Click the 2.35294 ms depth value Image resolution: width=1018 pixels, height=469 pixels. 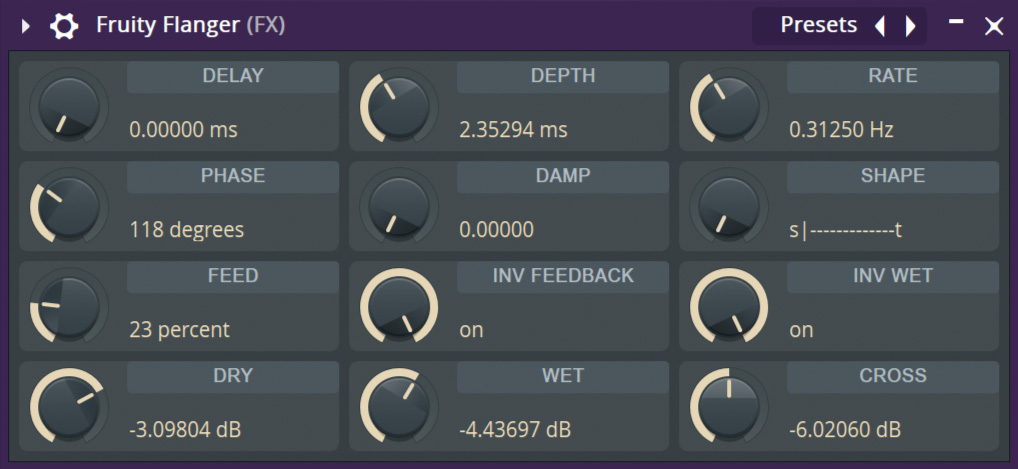[x=513, y=130]
